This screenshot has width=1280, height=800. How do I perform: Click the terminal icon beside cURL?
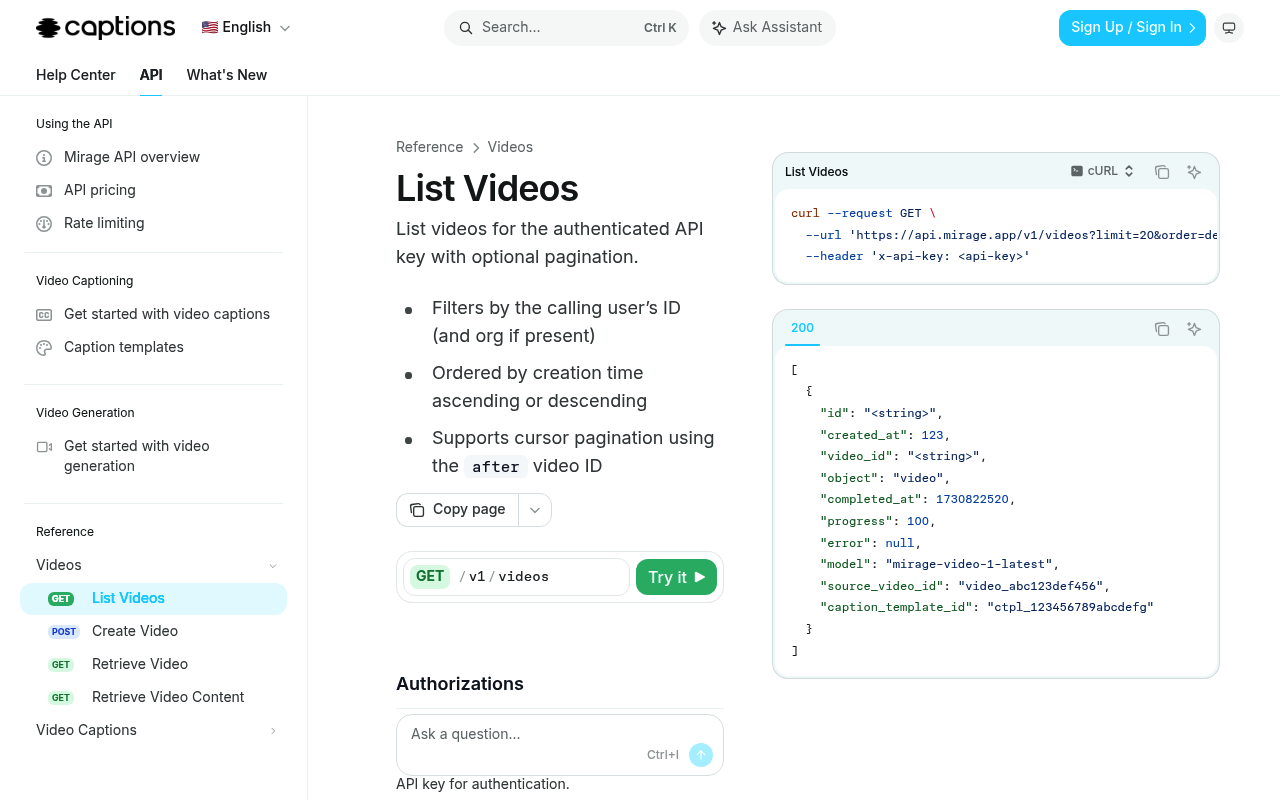[1077, 171]
